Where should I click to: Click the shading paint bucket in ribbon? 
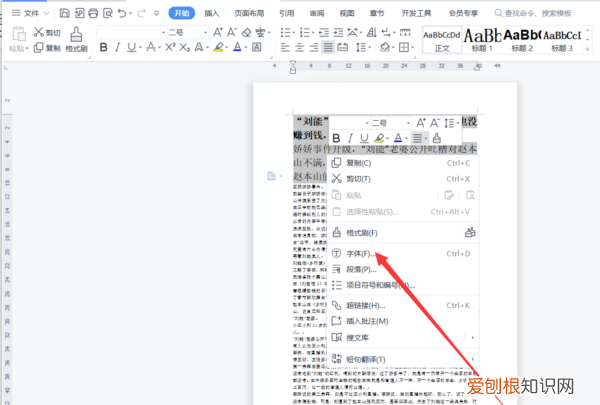coord(385,47)
